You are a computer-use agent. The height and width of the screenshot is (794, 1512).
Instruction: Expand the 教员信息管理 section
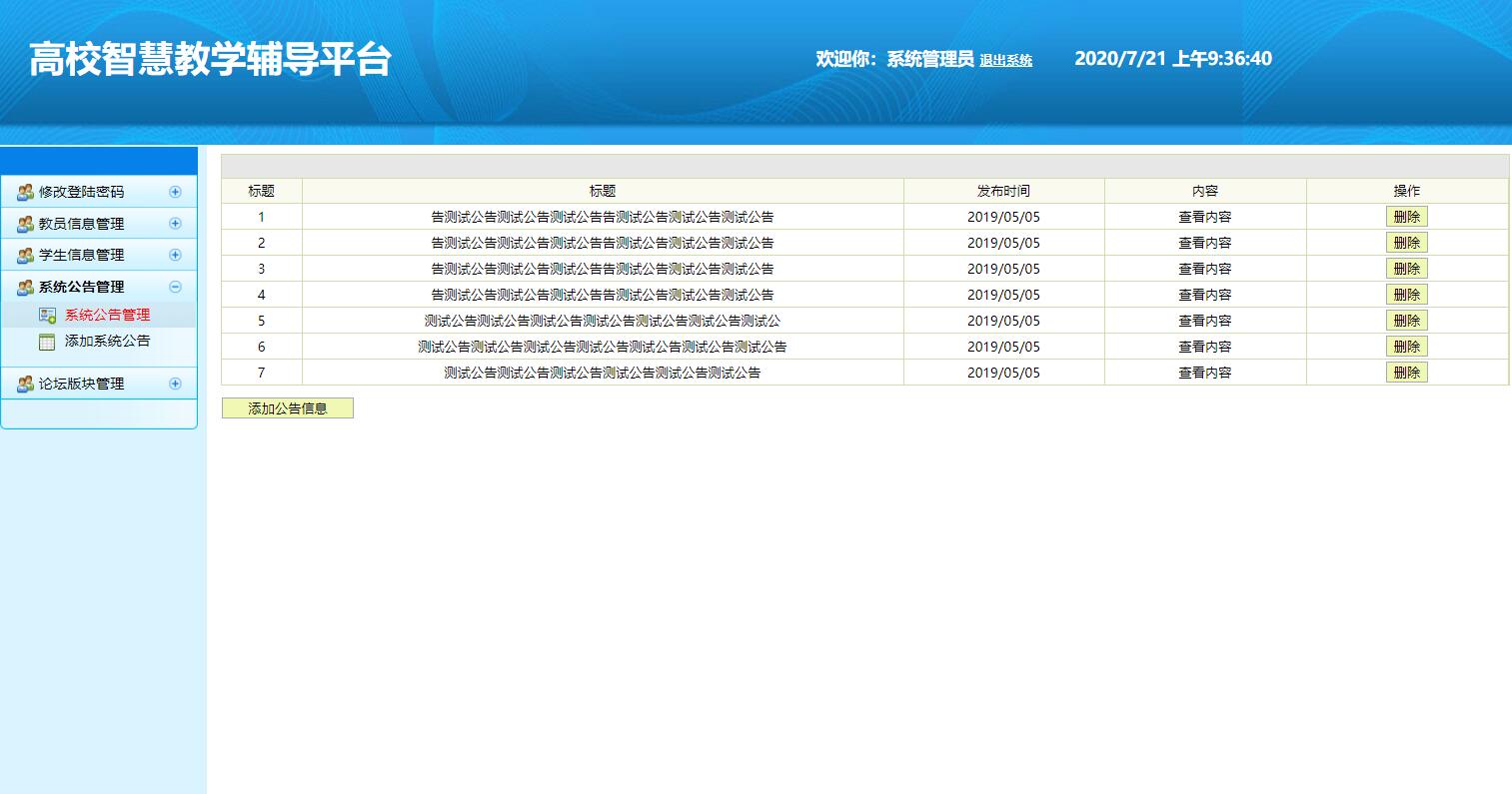pos(176,223)
